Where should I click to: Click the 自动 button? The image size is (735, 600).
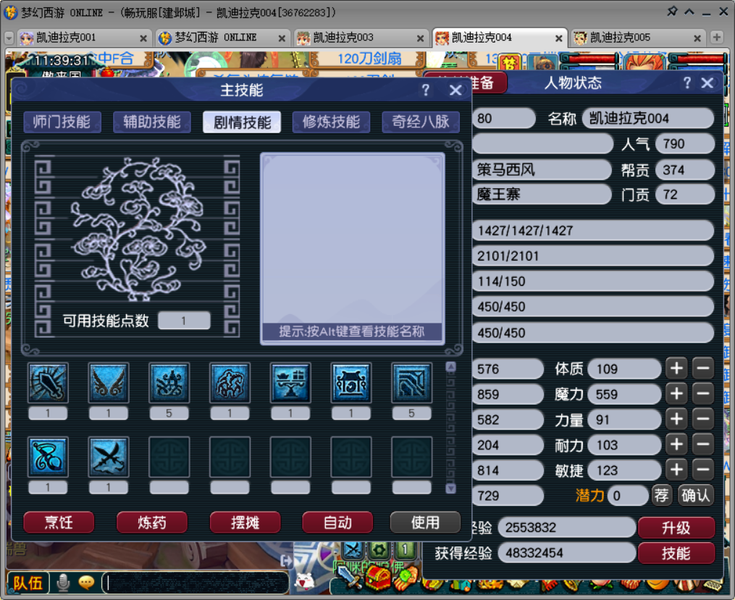(338, 522)
